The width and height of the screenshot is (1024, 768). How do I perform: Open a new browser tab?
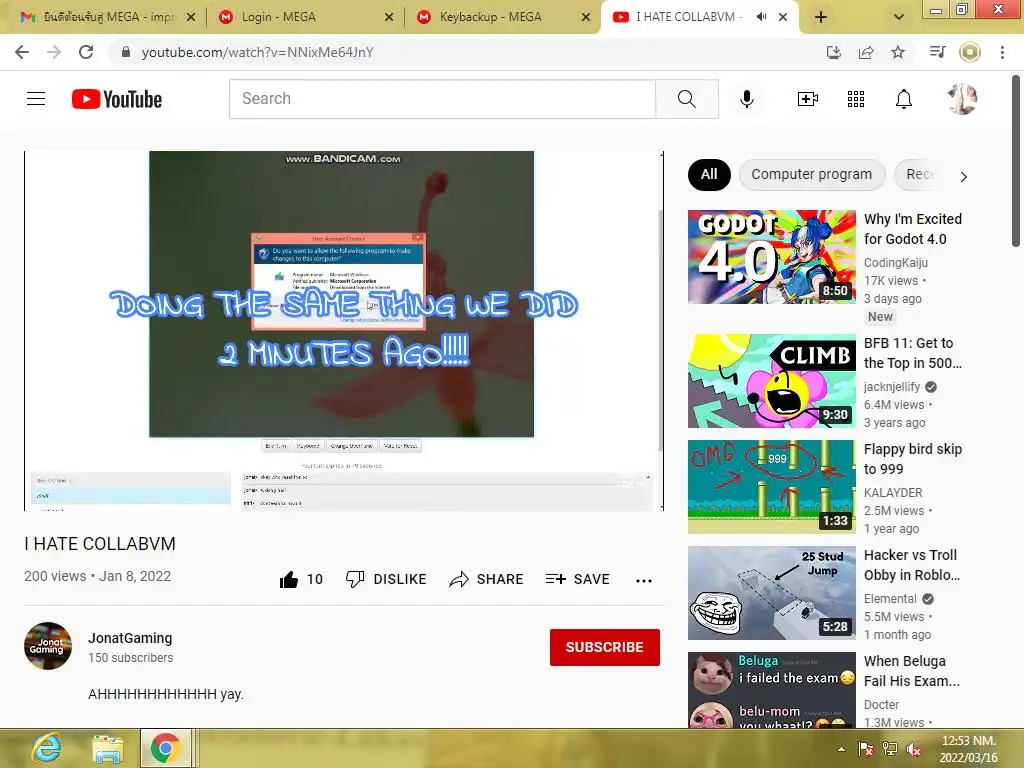(x=821, y=17)
